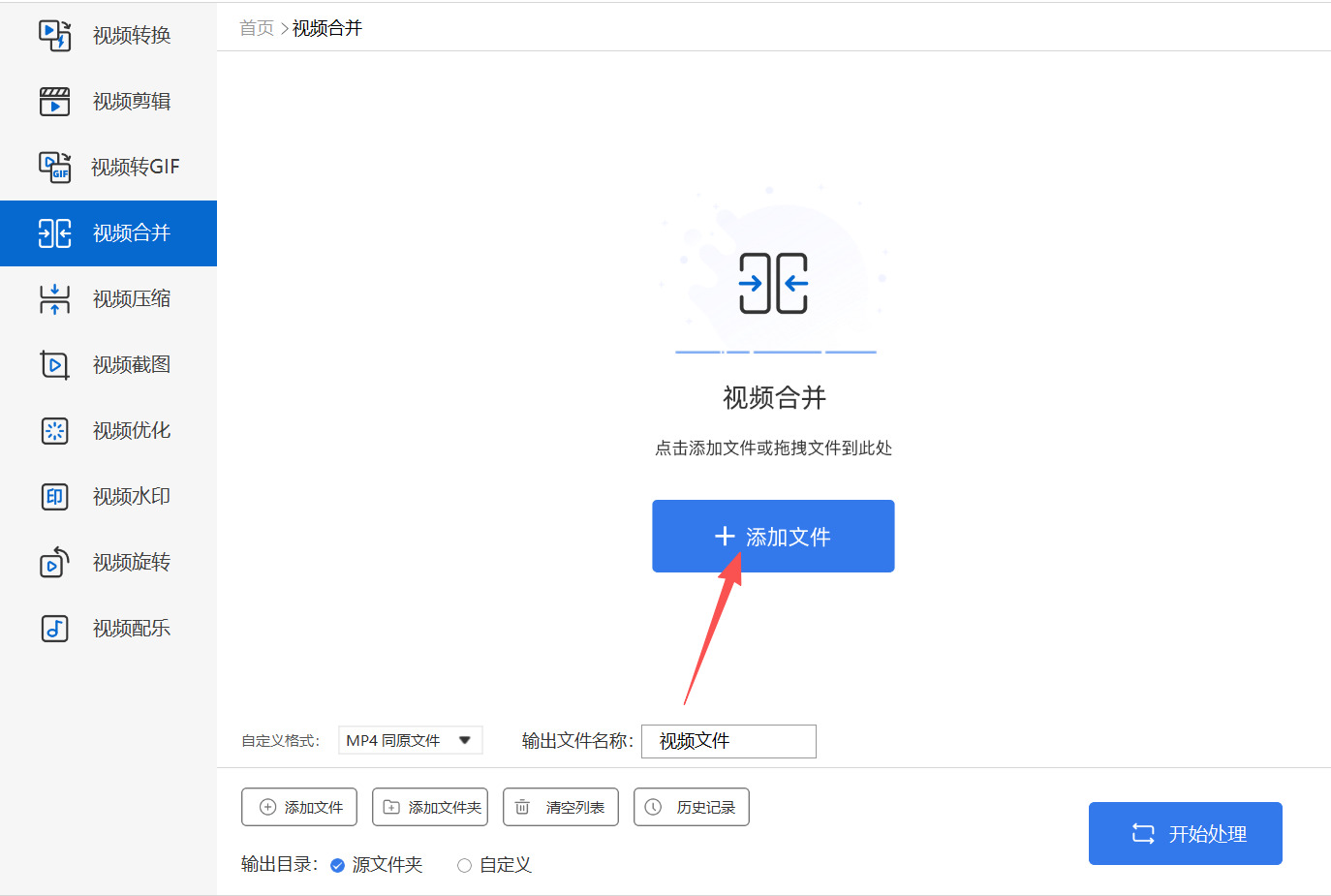Navigate to 首页 via breadcrumb

[x=255, y=28]
